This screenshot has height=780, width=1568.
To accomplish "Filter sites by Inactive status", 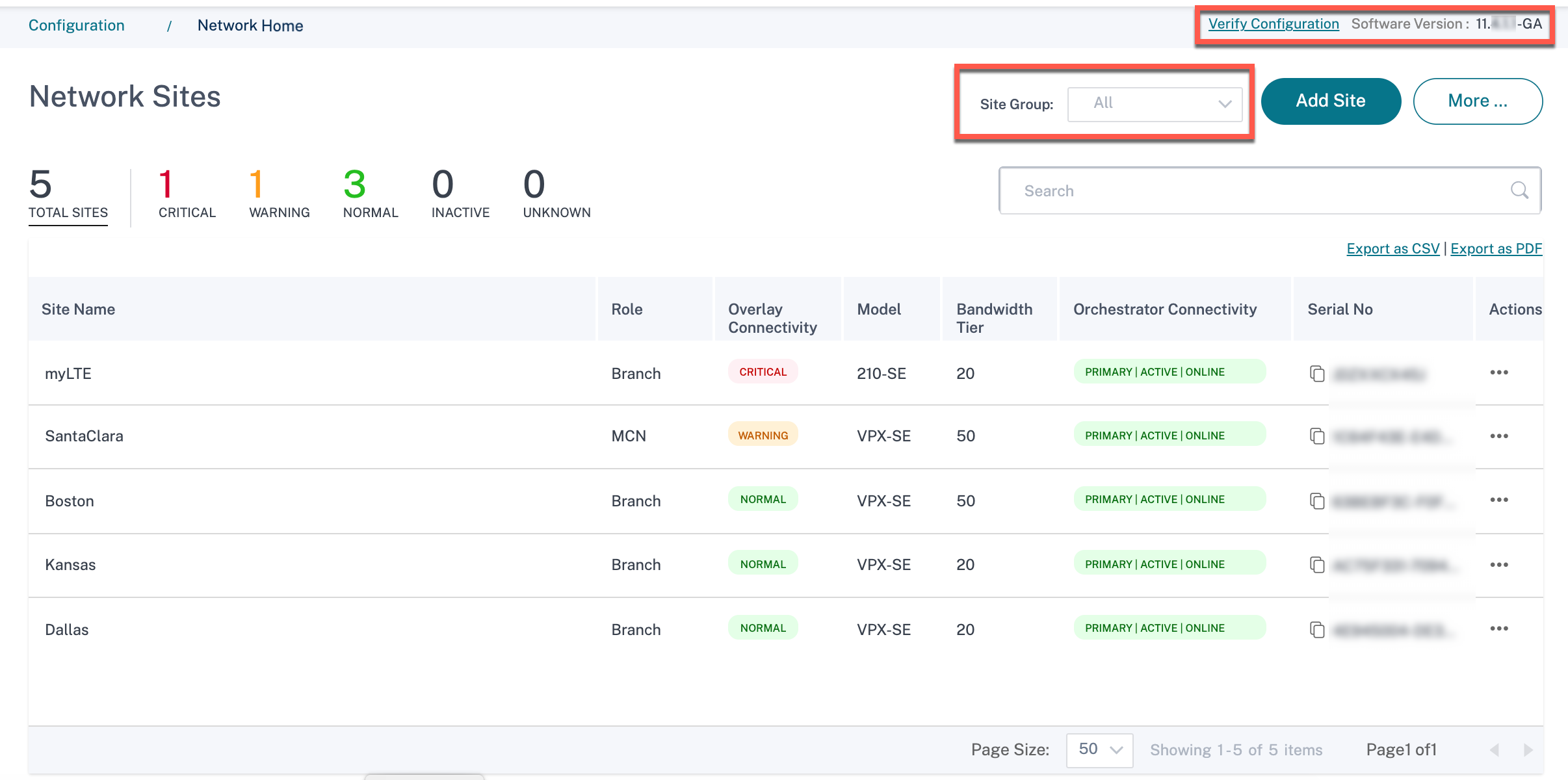I will (x=460, y=194).
